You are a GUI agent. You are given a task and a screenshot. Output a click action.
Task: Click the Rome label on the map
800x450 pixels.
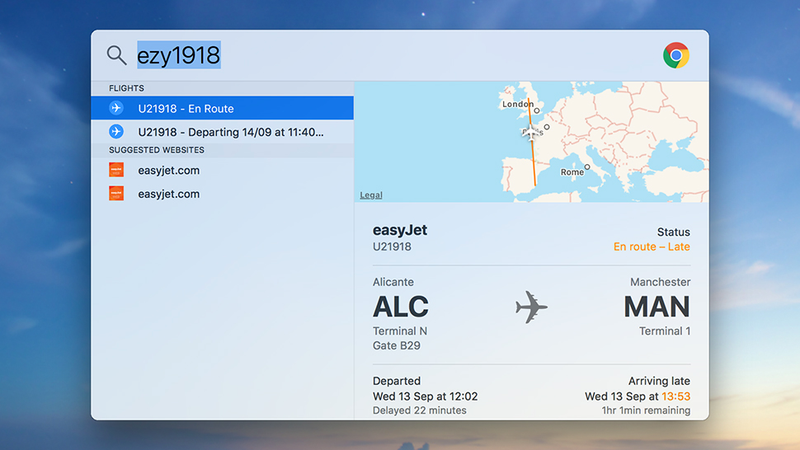(572, 172)
